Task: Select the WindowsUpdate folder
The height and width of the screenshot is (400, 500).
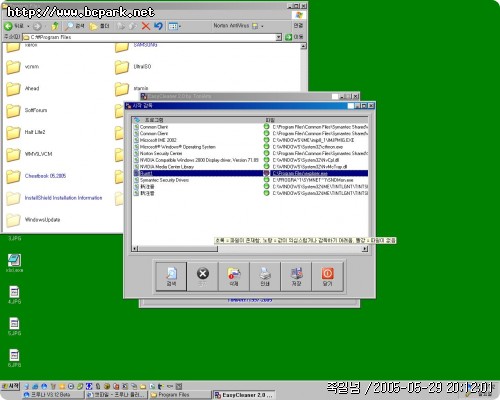Action: [x=33, y=220]
